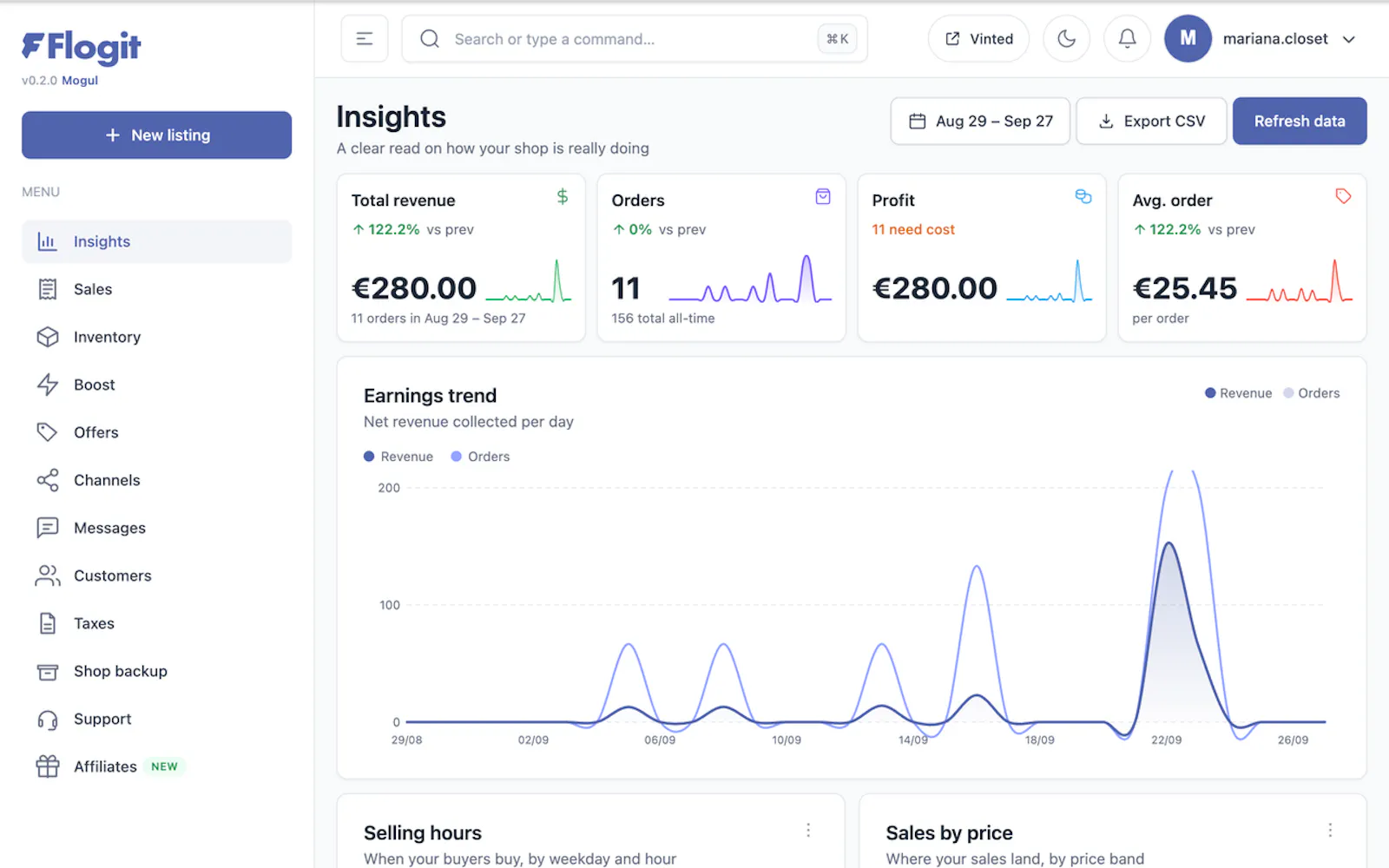The image size is (1389, 868).
Task: Open the Inventory menu item
Action: (x=156, y=337)
